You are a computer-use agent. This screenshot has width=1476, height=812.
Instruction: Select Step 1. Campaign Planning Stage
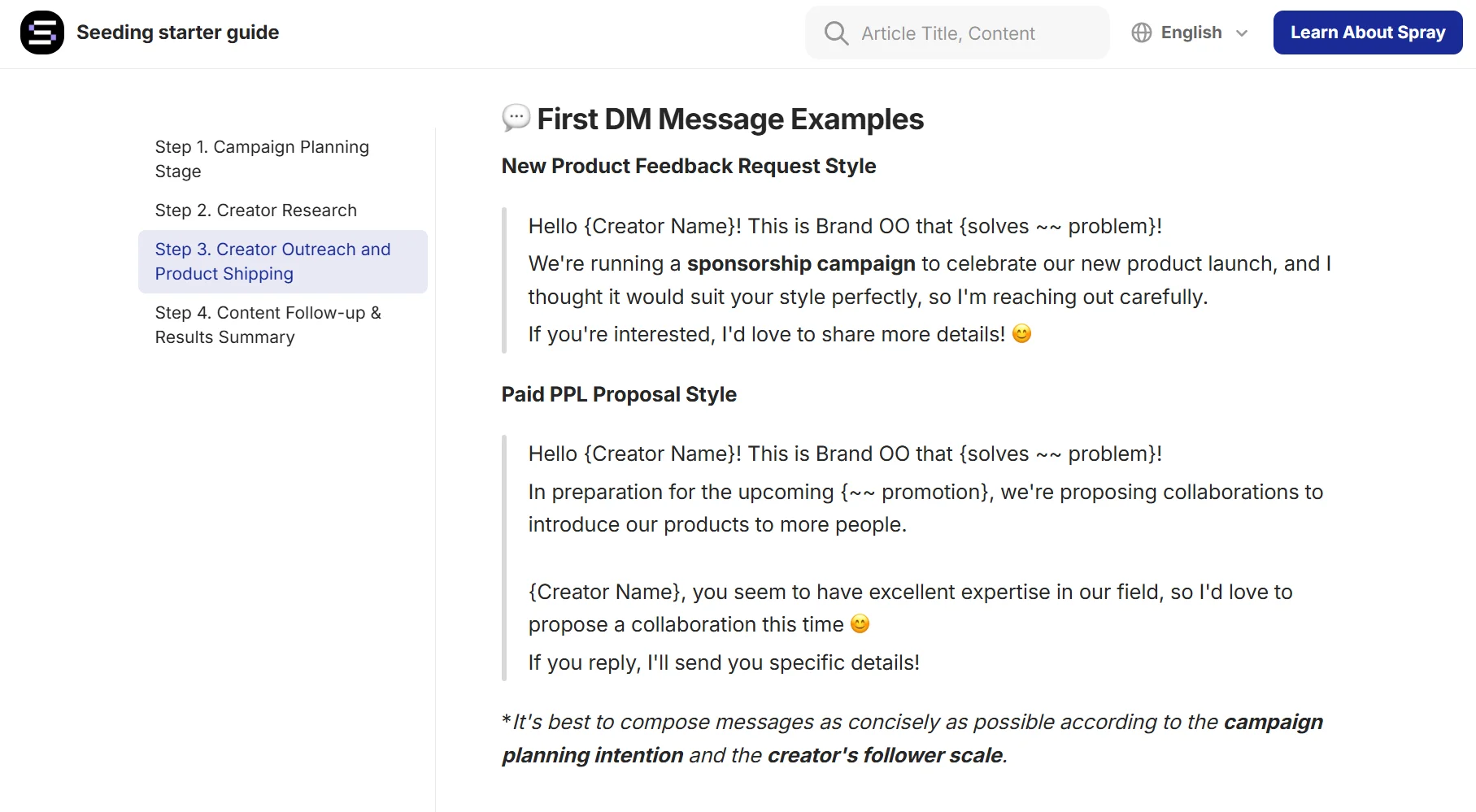pyautogui.click(x=262, y=159)
